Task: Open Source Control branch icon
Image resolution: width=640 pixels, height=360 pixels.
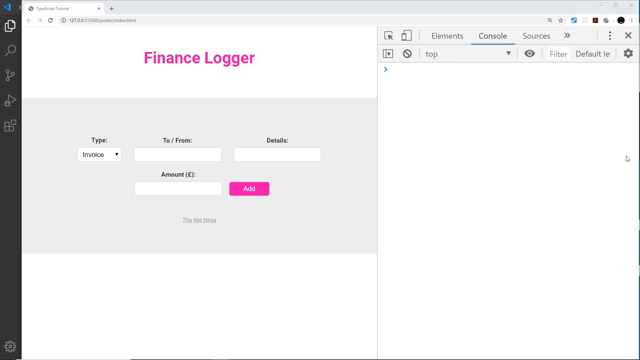Action: click(x=10, y=76)
